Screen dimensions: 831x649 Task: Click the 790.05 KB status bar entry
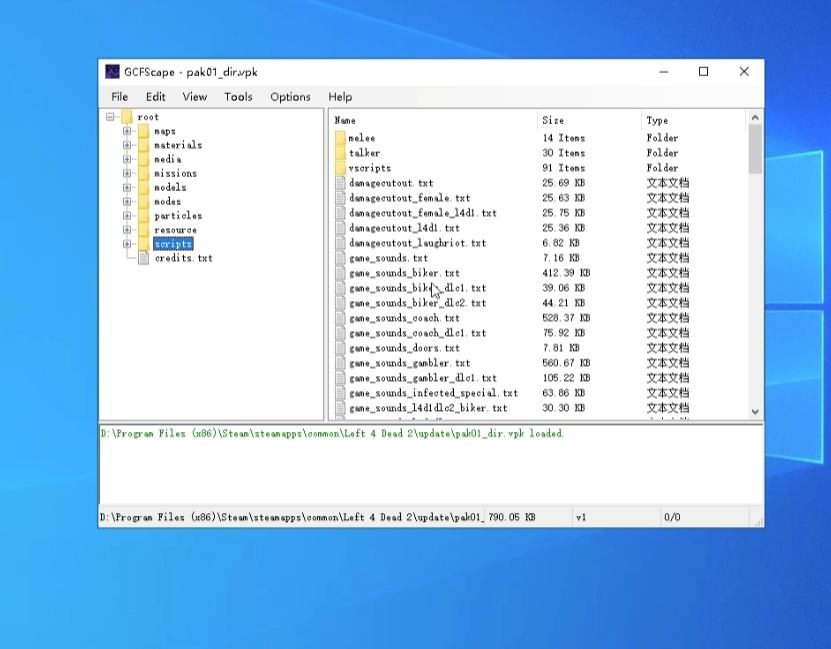[x=511, y=517]
